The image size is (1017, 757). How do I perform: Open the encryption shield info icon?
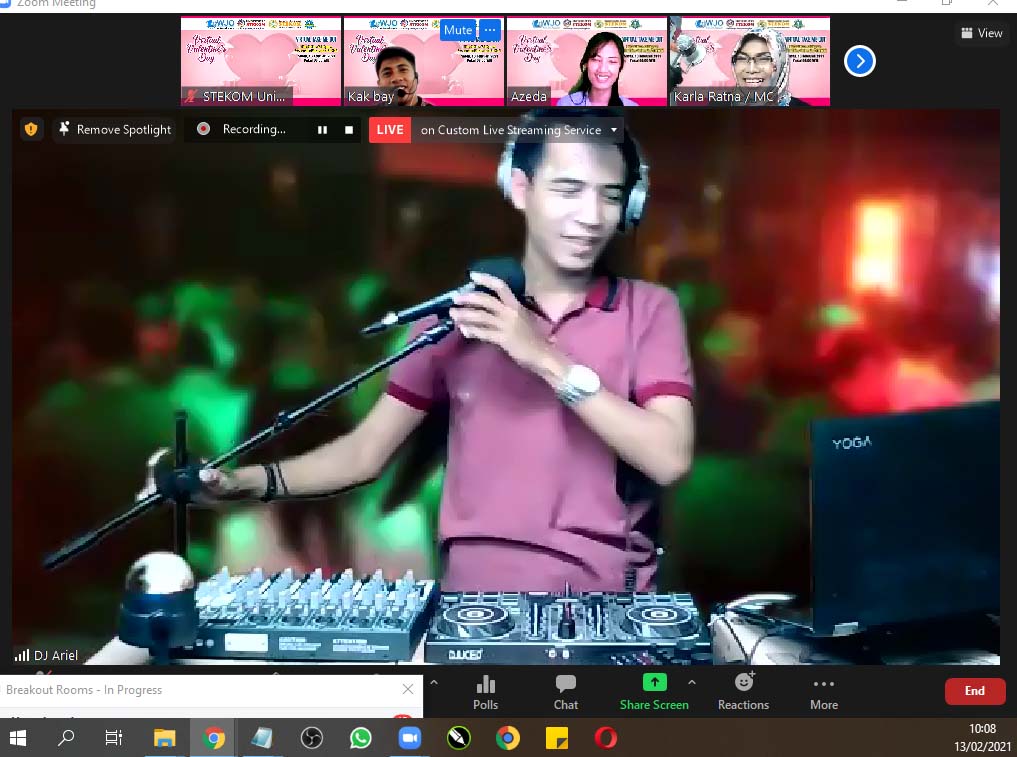30,129
